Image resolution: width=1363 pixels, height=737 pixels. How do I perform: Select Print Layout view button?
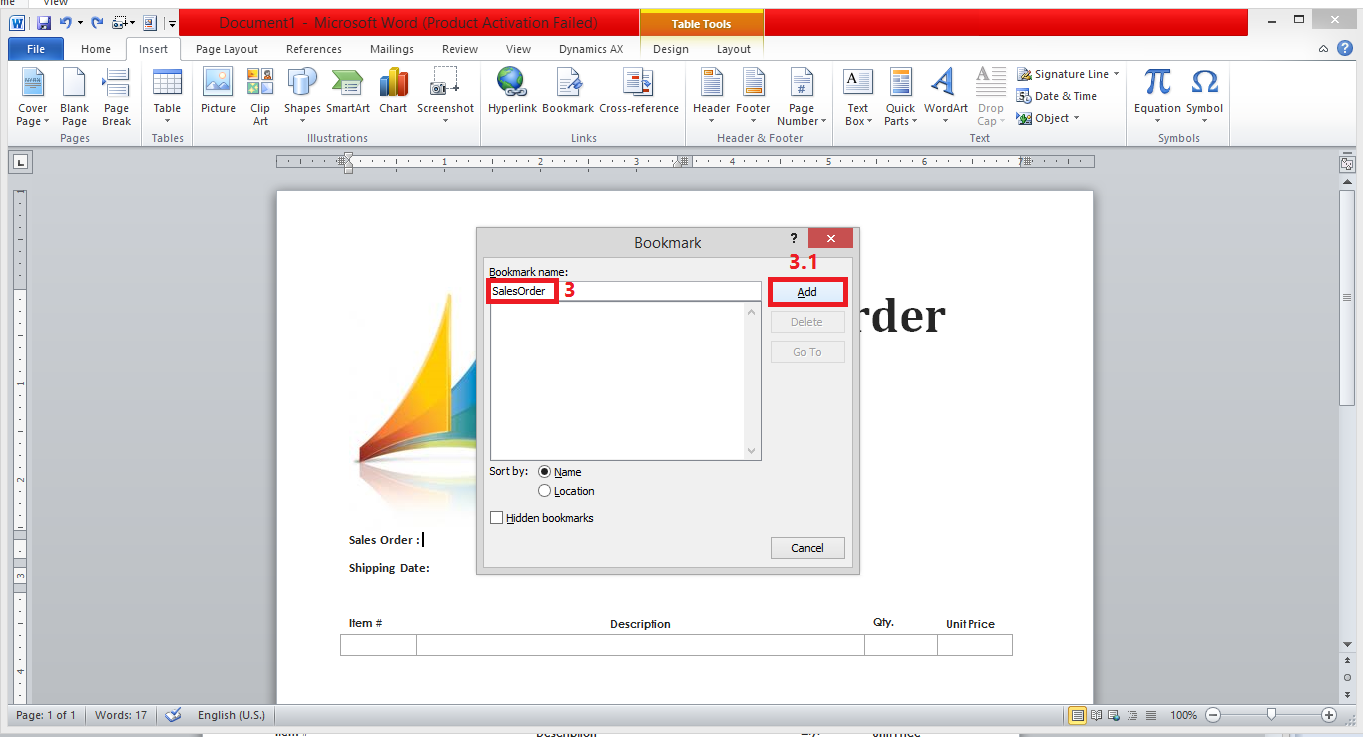coord(1078,715)
